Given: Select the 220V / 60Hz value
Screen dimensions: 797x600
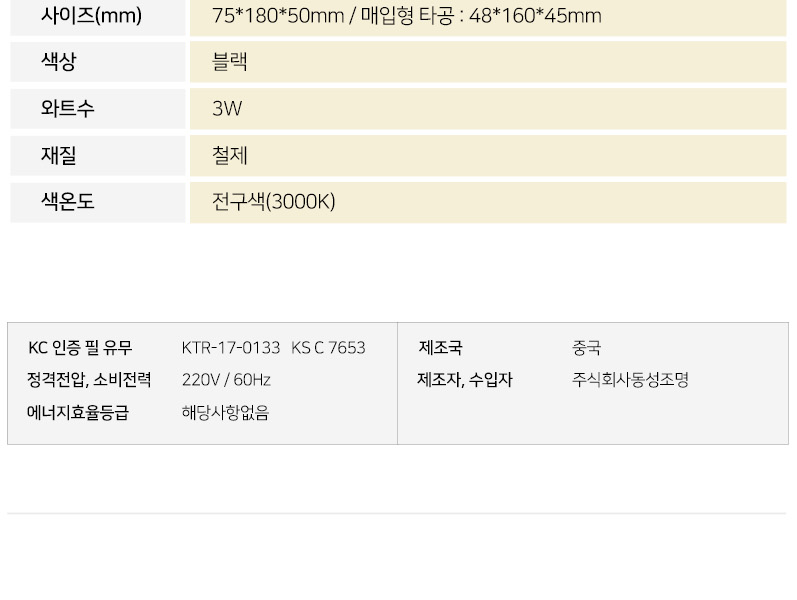Looking at the screenshot, I should (x=226, y=380).
